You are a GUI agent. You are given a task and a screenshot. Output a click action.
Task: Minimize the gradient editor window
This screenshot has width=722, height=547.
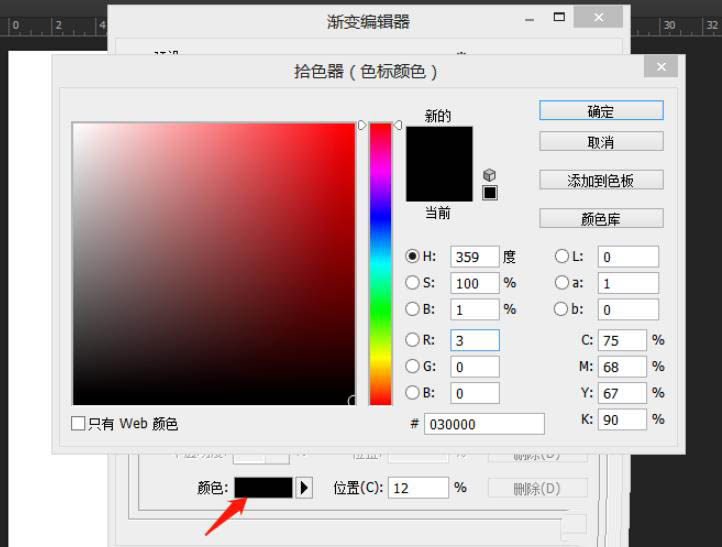coord(530,20)
